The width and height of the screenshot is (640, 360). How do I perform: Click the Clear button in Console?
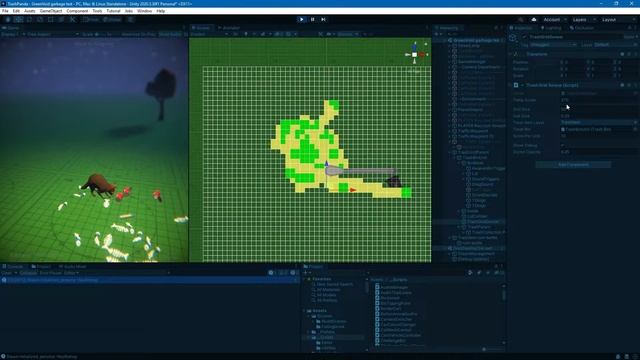point(6,273)
